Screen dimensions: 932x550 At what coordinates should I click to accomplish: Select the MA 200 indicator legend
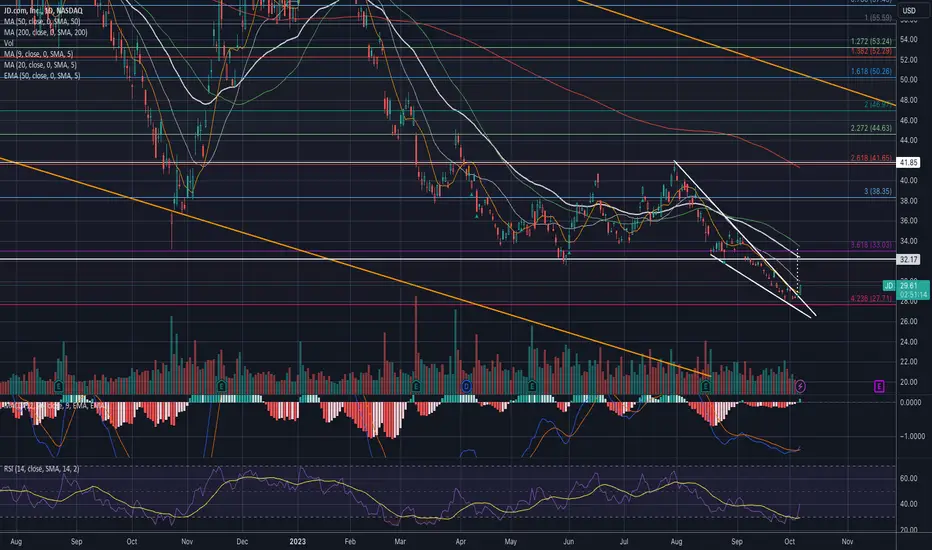[x=45, y=32]
